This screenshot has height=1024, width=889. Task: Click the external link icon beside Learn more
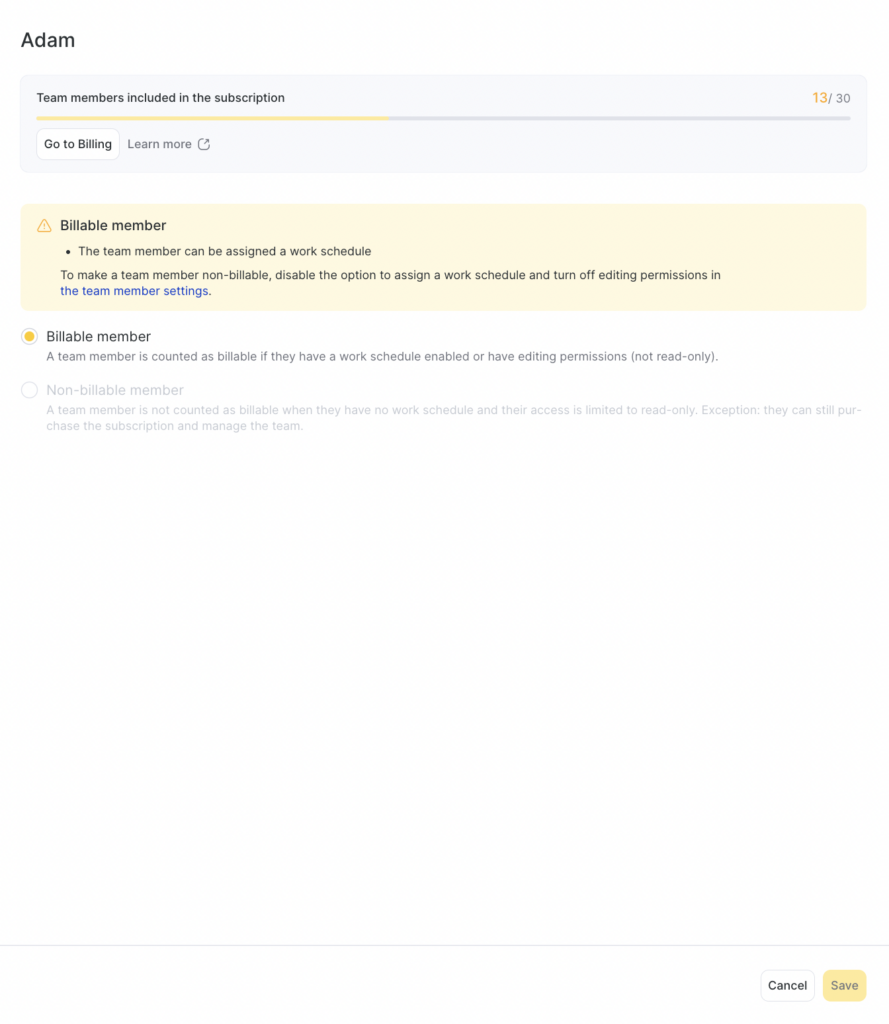coord(204,144)
